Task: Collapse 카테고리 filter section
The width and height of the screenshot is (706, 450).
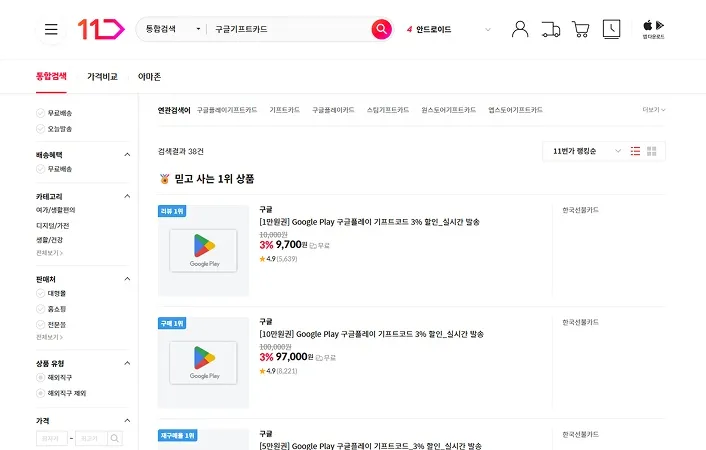Action: [127, 196]
